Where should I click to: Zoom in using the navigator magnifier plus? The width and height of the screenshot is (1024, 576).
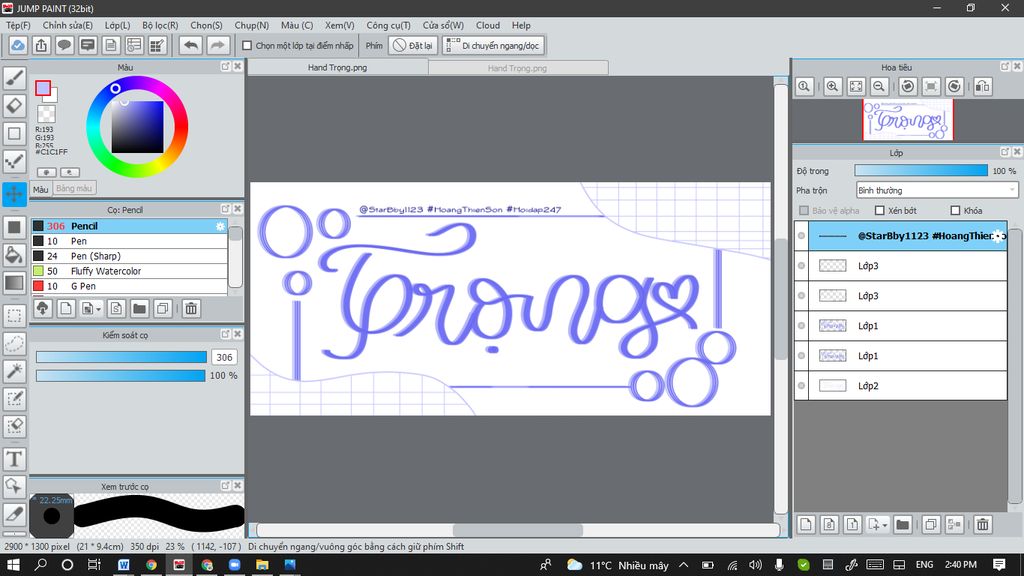tap(832, 86)
